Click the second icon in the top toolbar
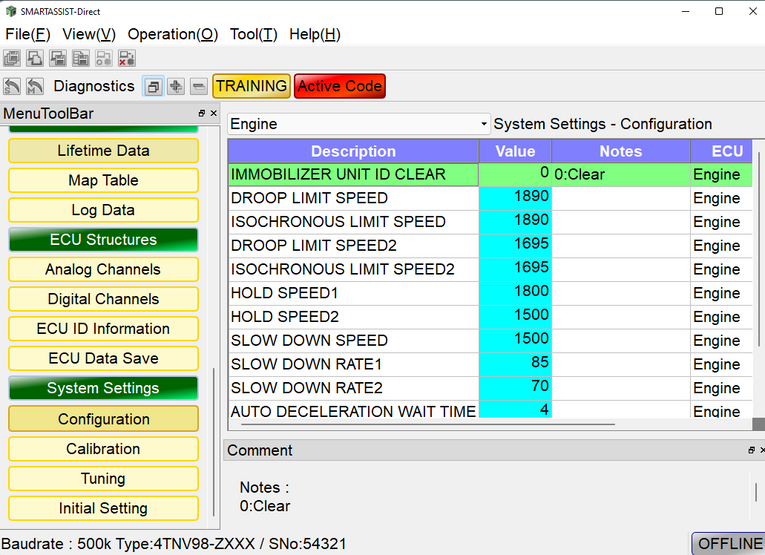765x555 pixels. click(x=35, y=59)
